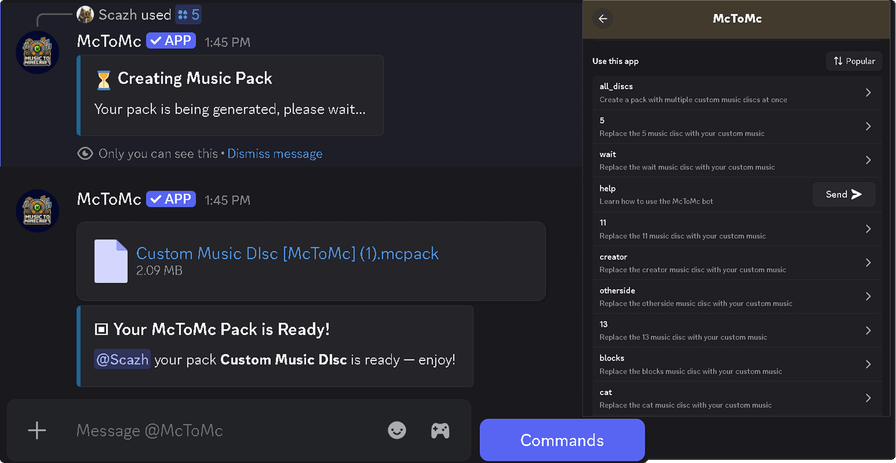Expand the all_discs command chevron
This screenshot has height=463, width=896.
click(x=867, y=93)
